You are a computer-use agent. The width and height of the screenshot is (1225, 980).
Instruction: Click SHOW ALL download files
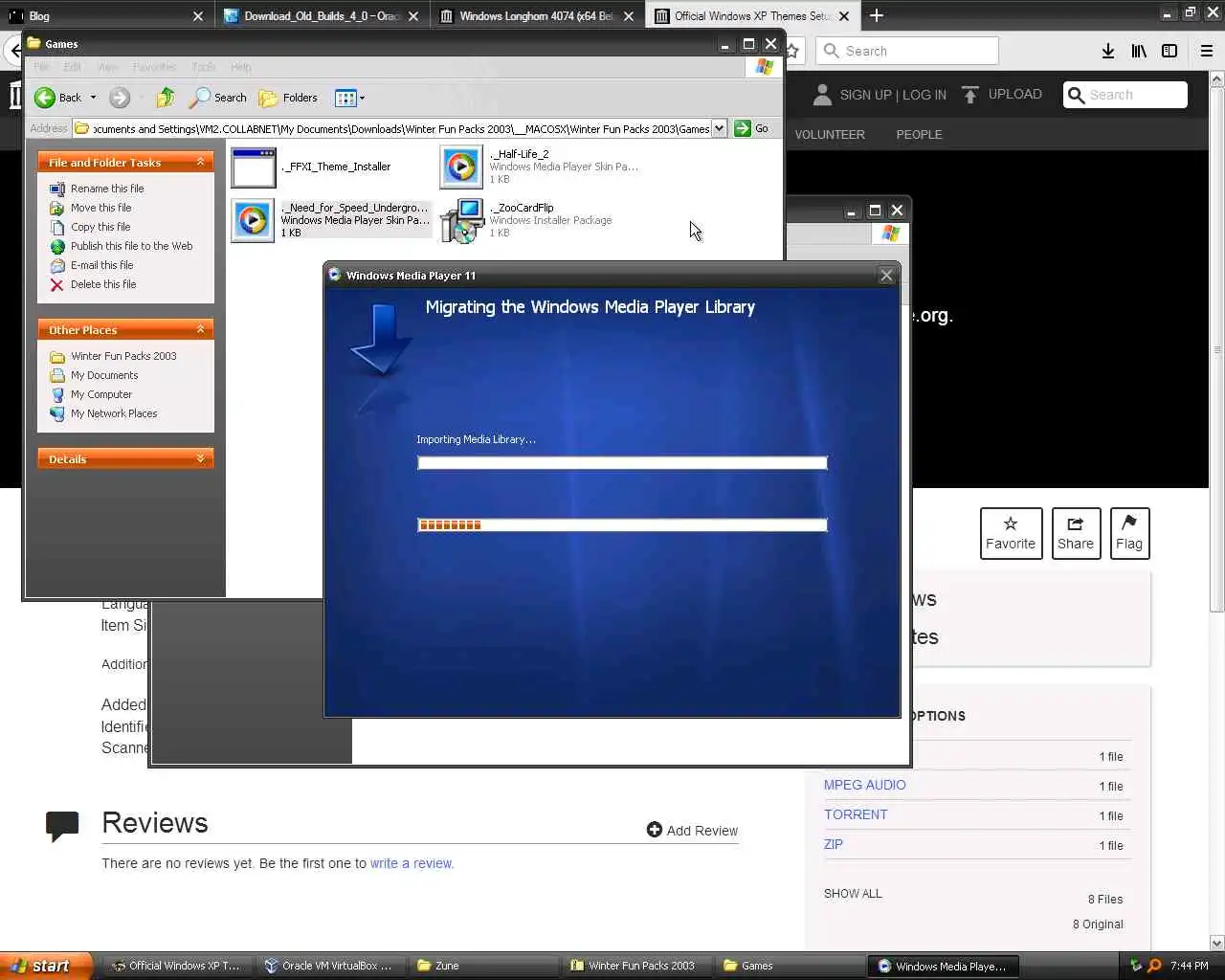click(x=853, y=894)
